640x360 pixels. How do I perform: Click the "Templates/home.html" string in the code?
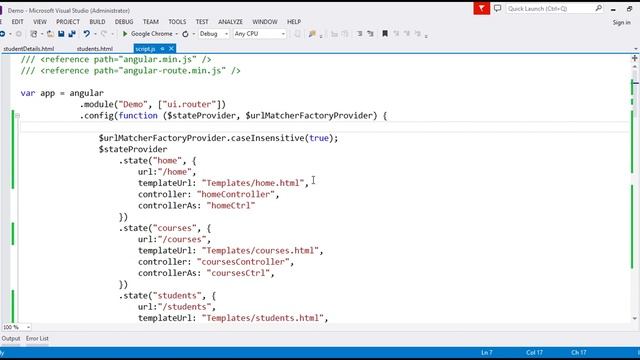[253, 183]
